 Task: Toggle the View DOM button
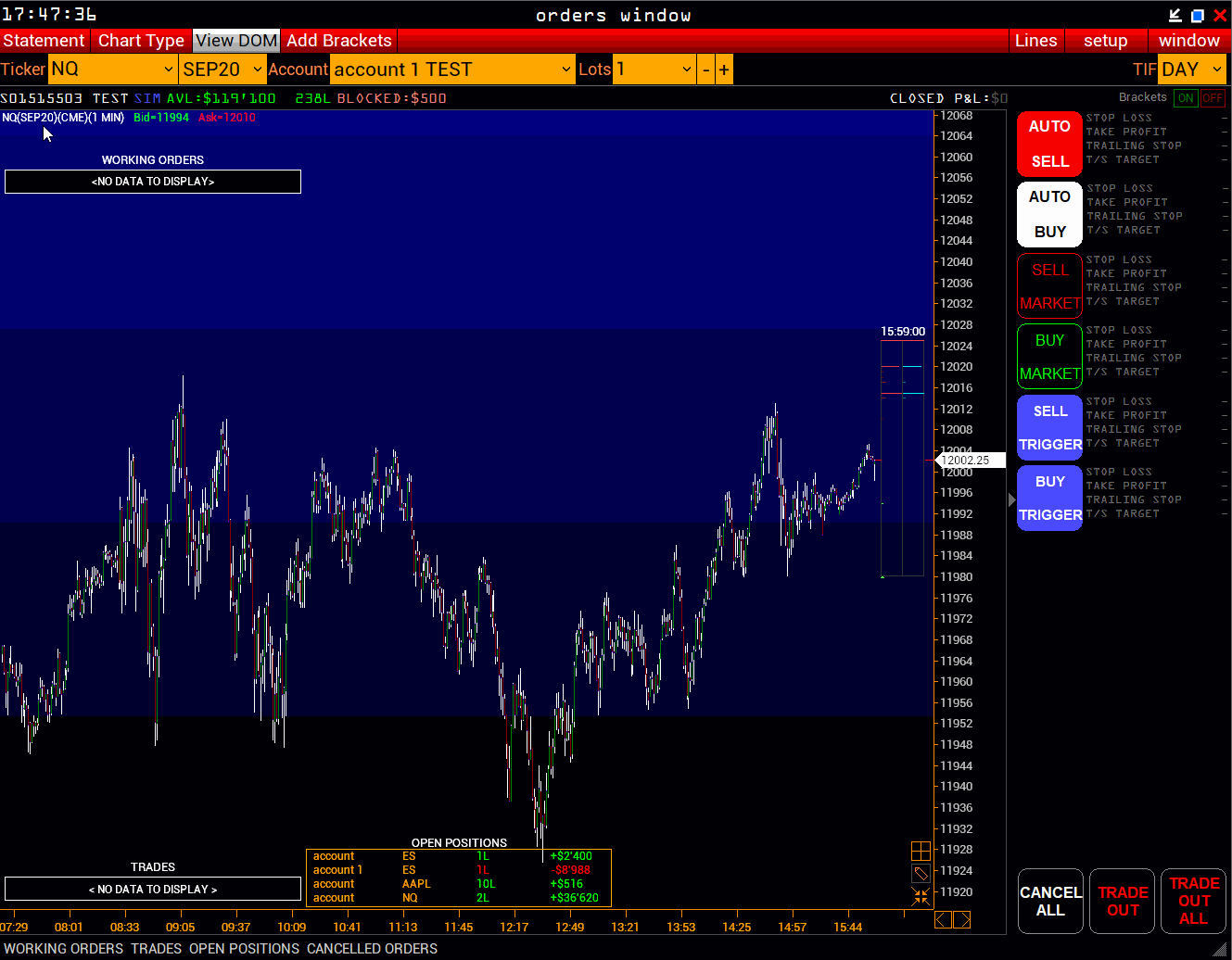236,41
